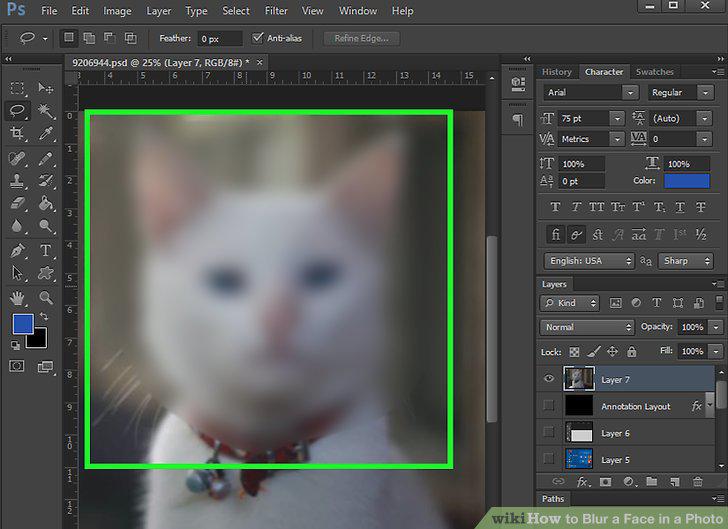Toggle All Caps text style
This screenshot has width=728, height=529.
(x=597, y=207)
